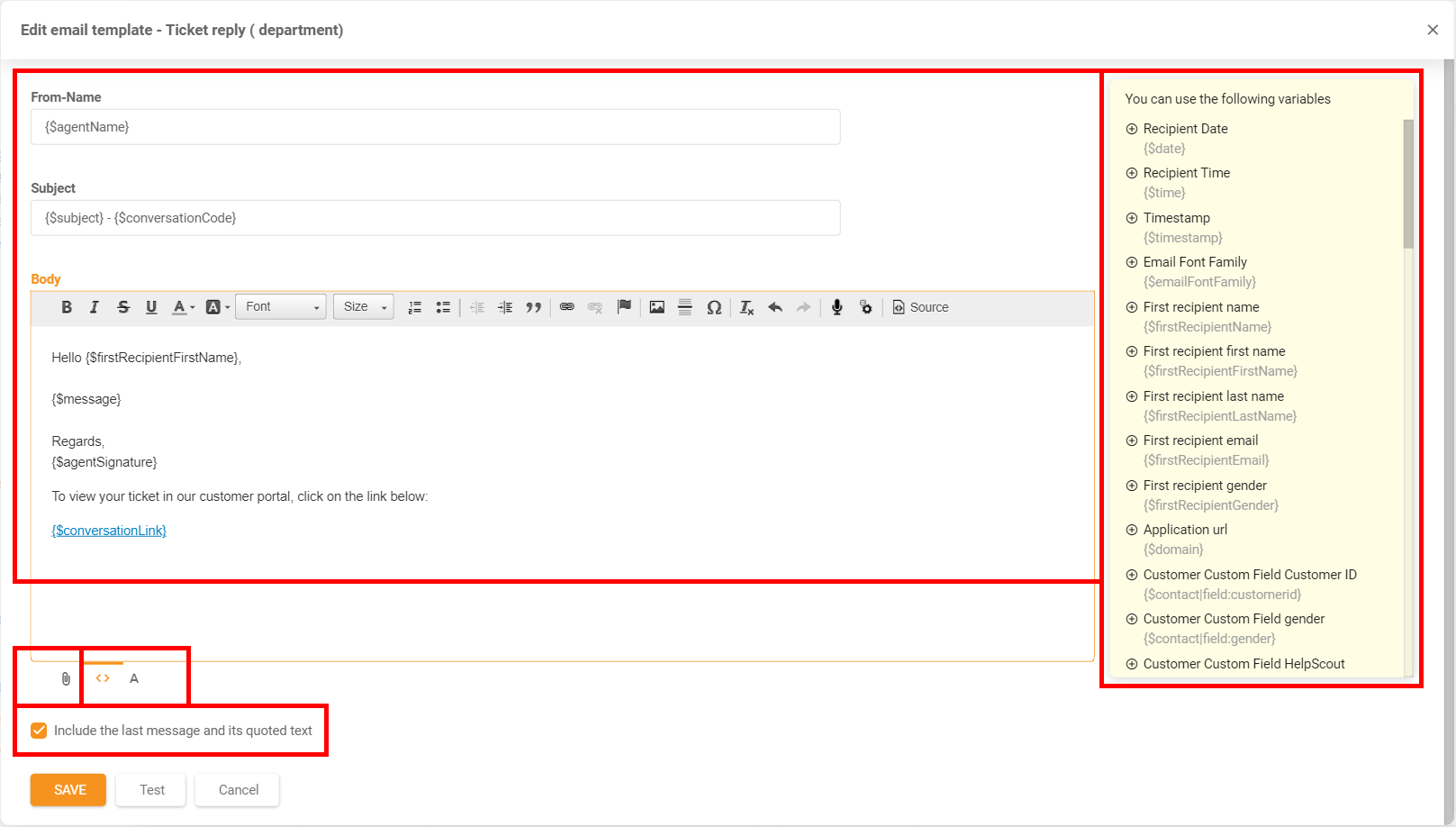1456x827 pixels.
Task: Click the Subject input field
Action: 435,218
